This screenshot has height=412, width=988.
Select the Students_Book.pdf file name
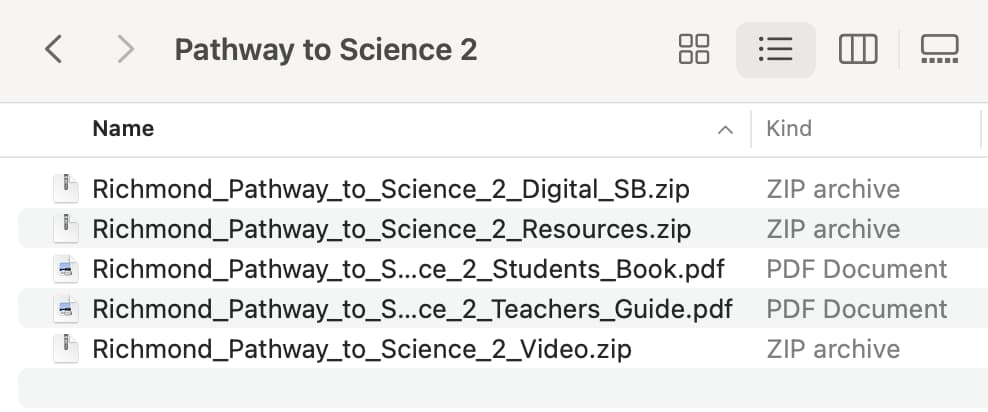pos(408,269)
